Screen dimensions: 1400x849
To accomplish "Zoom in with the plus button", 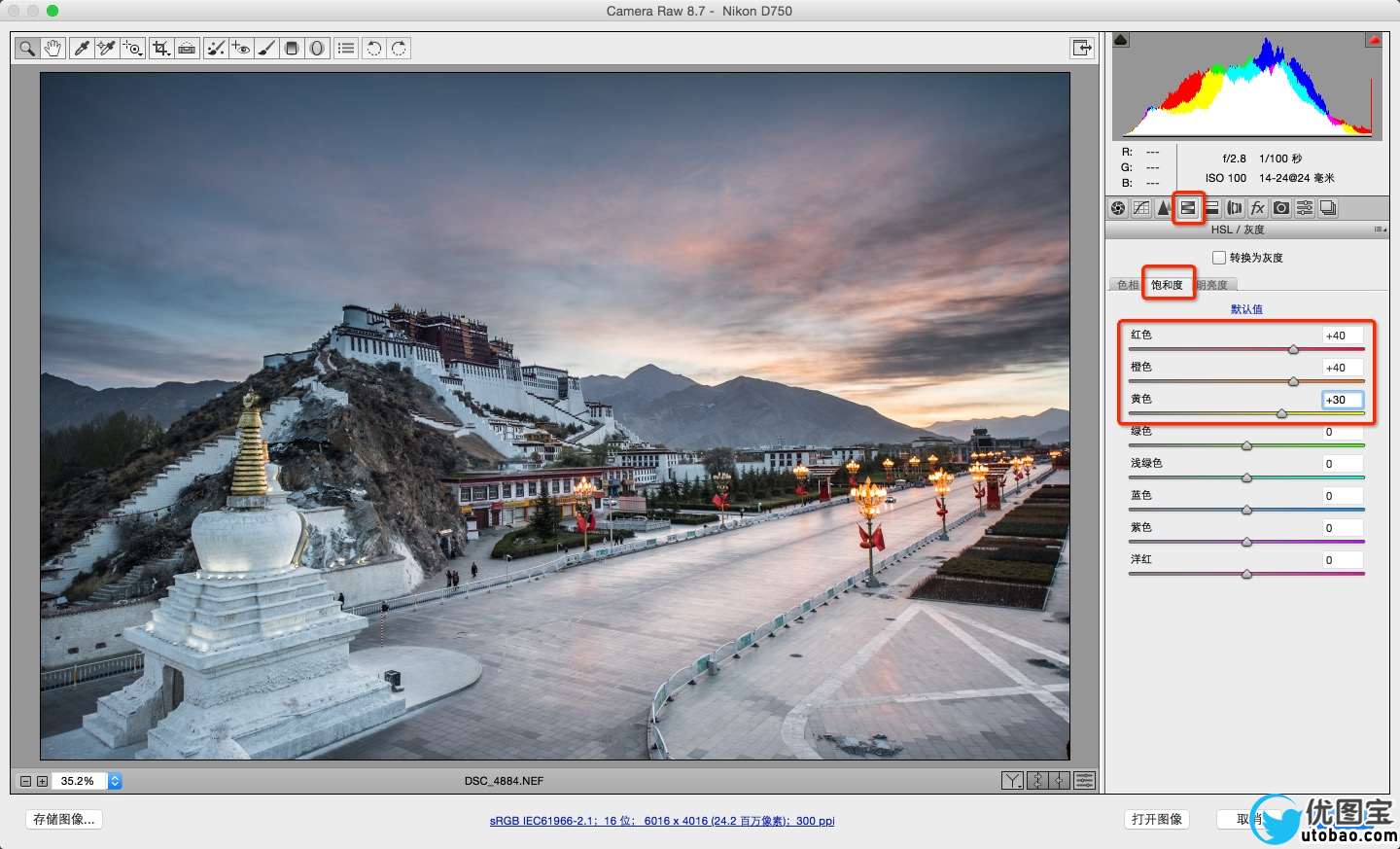I will point(42,781).
